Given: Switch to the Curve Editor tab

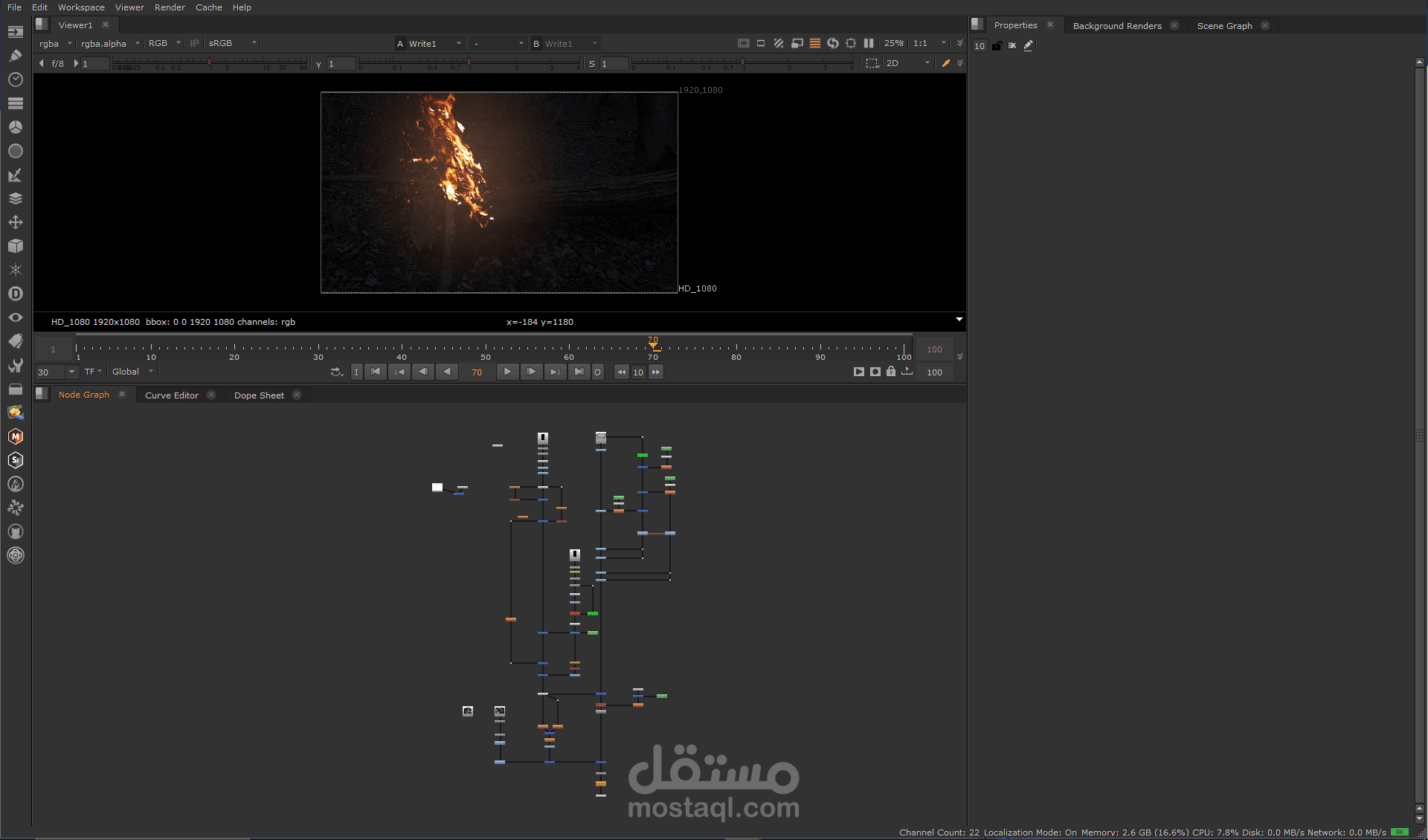Looking at the screenshot, I should 172,395.
